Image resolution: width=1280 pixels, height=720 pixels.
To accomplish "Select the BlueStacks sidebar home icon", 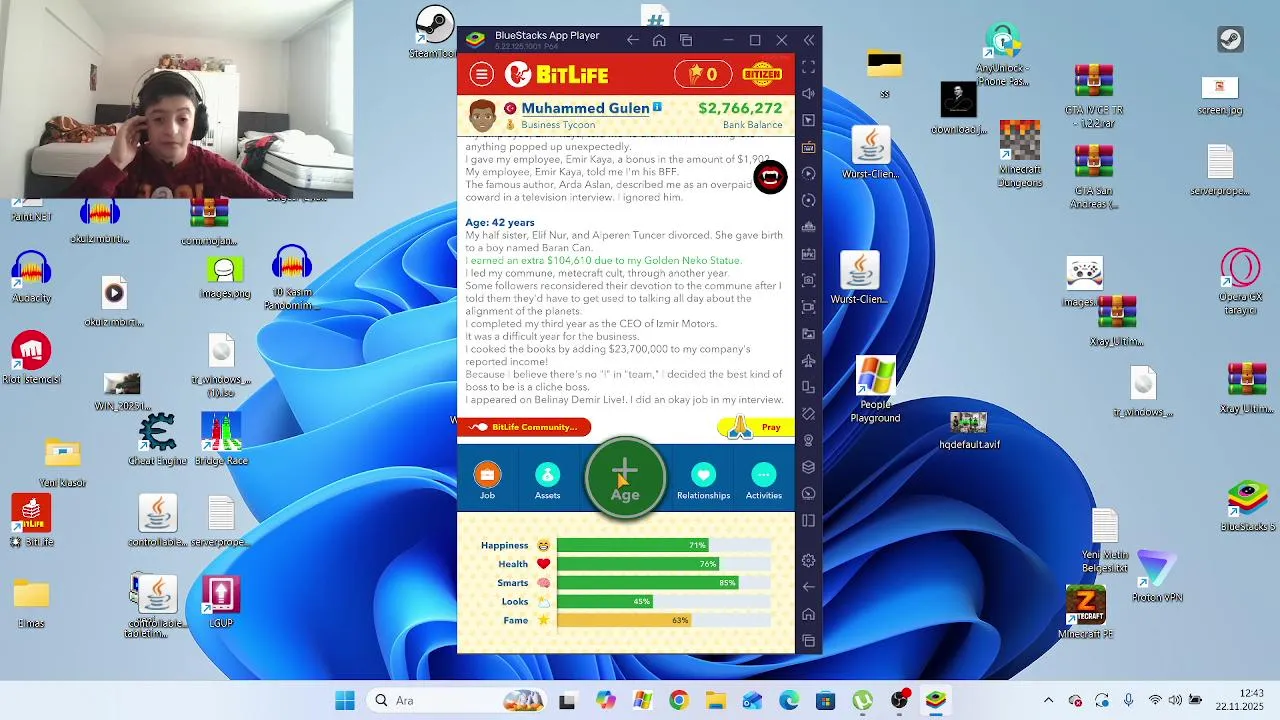I will point(809,614).
